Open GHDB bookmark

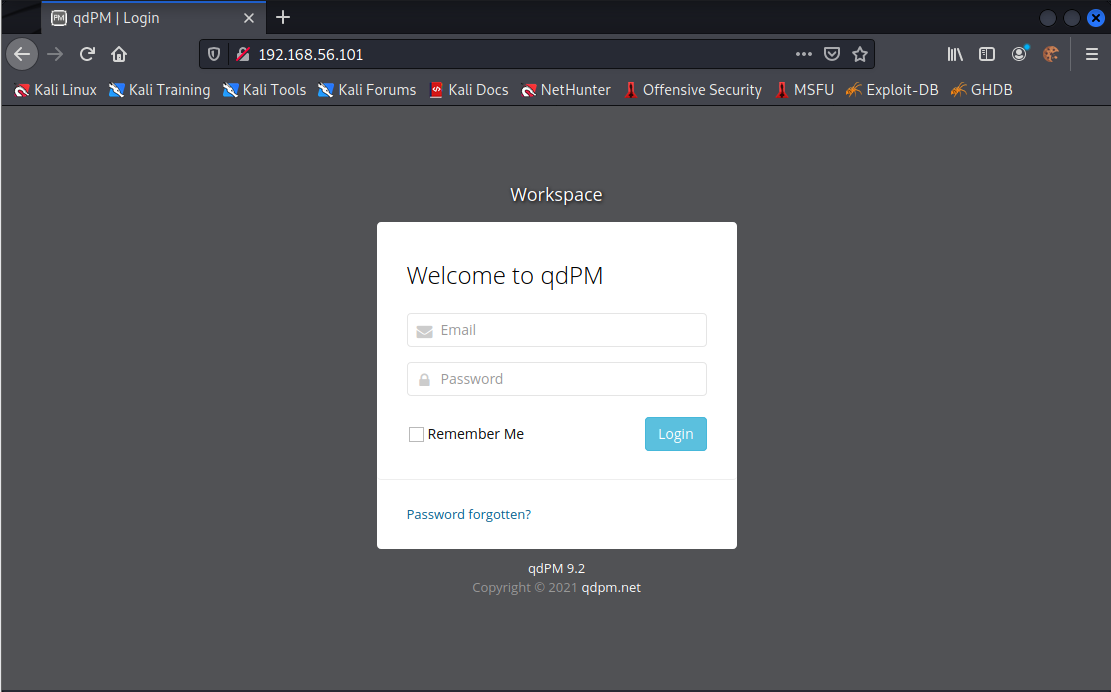tap(981, 90)
